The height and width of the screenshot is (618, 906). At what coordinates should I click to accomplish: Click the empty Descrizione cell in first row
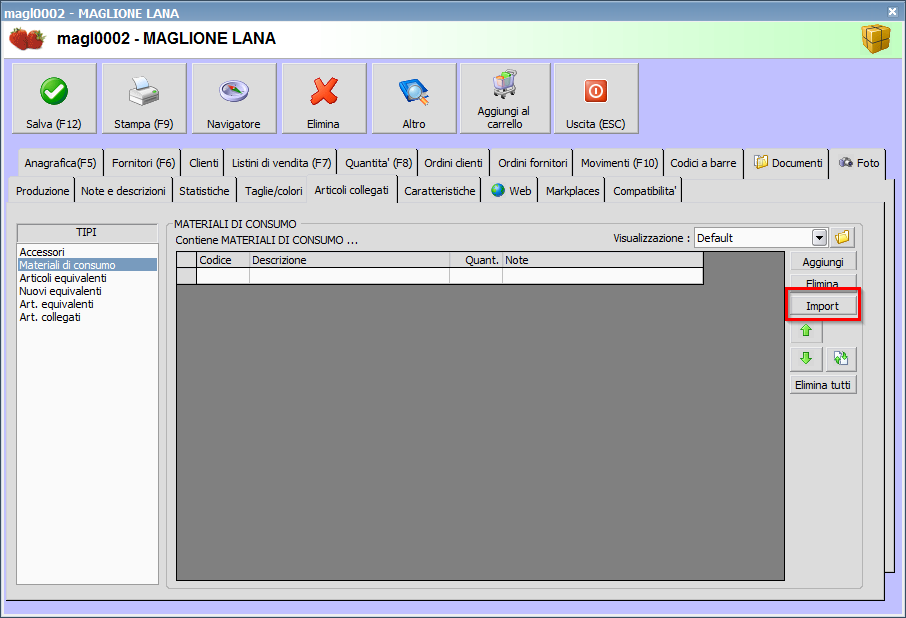(349, 276)
